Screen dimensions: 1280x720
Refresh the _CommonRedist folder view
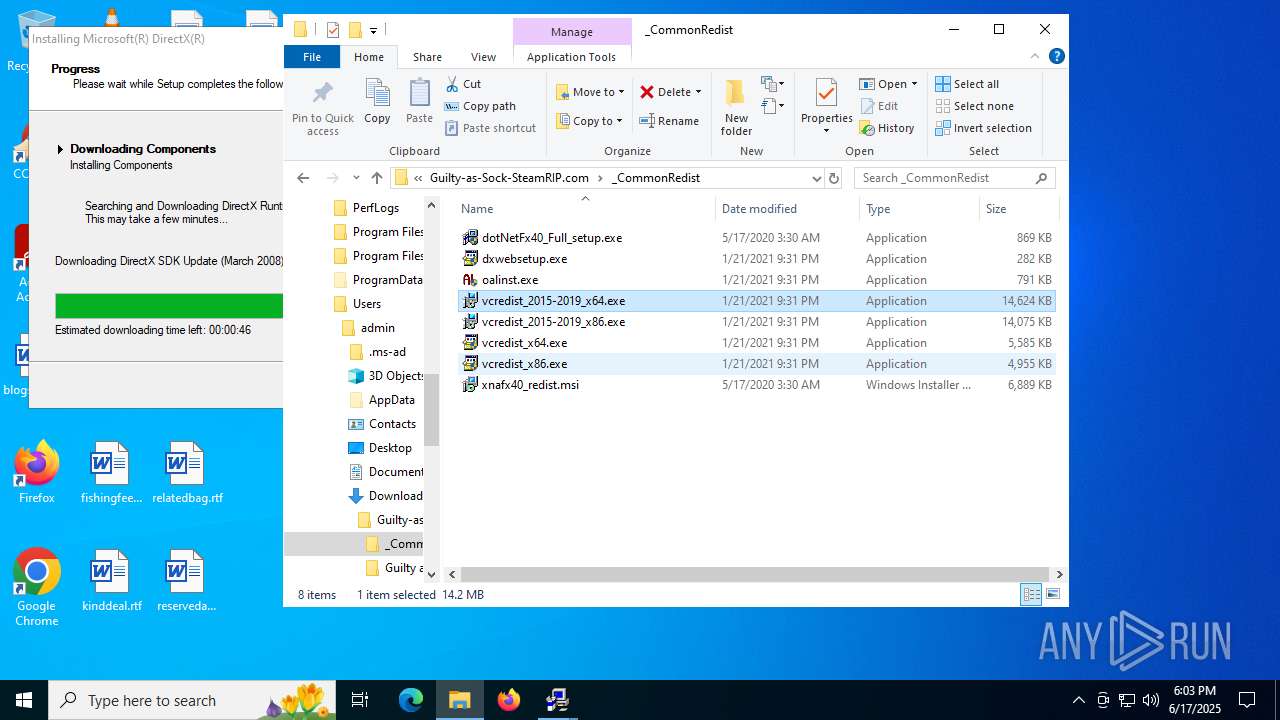coord(834,178)
